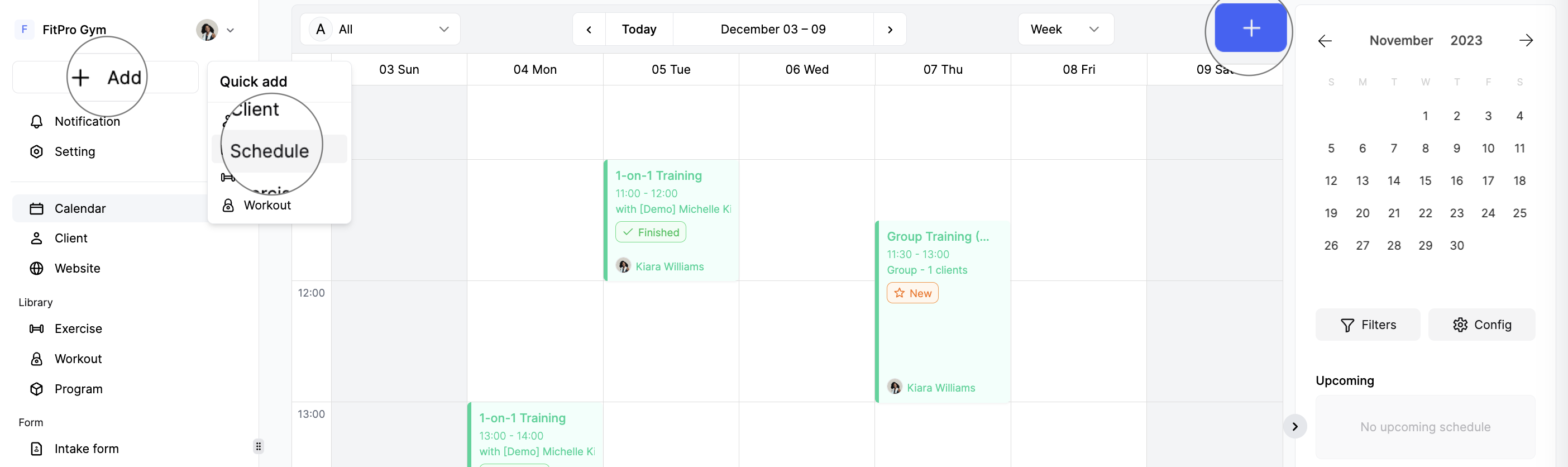
Task: Click the 07 Thu column header
Action: [x=943, y=69]
